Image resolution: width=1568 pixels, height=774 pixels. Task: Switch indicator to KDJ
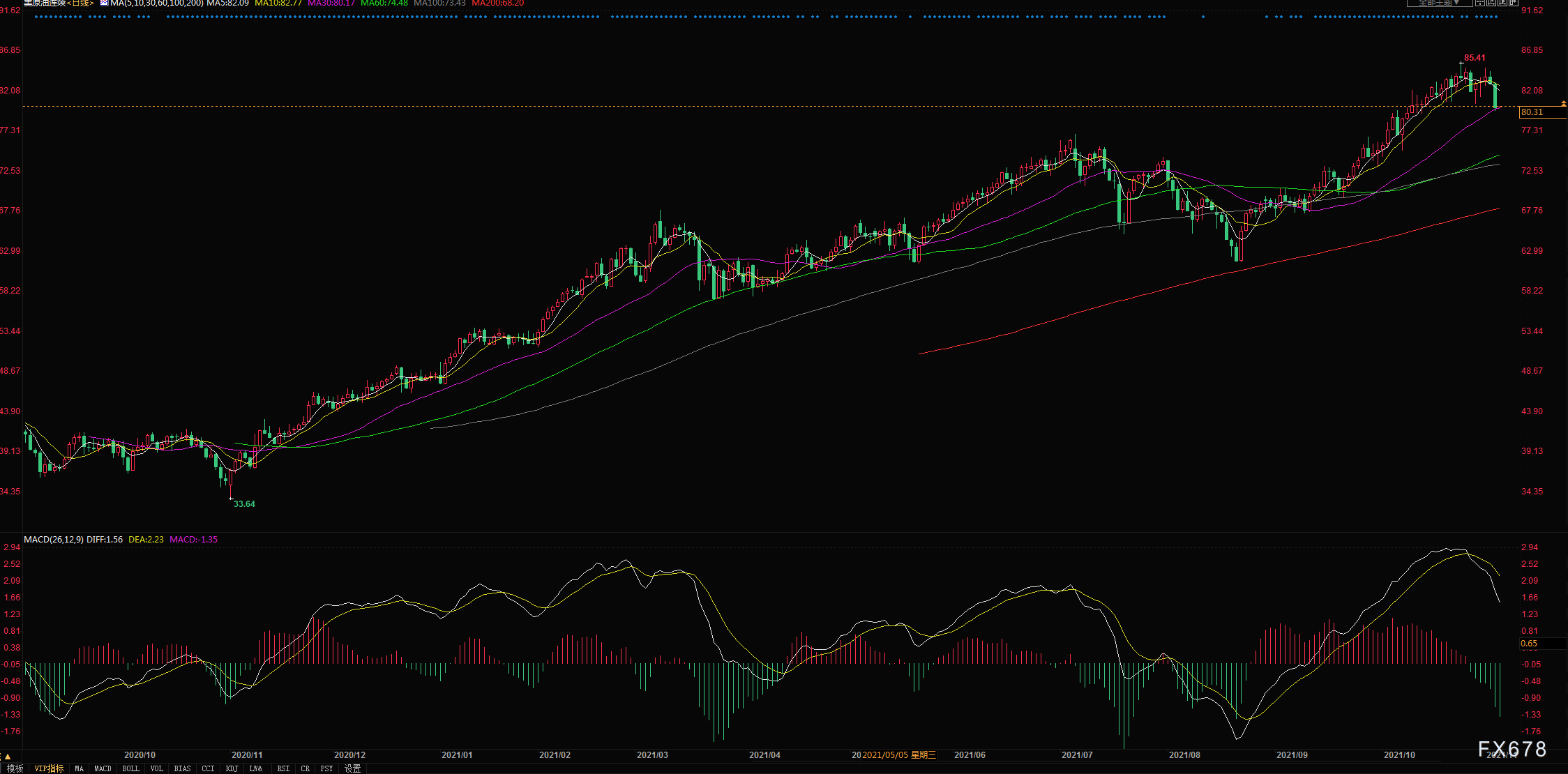tap(232, 768)
